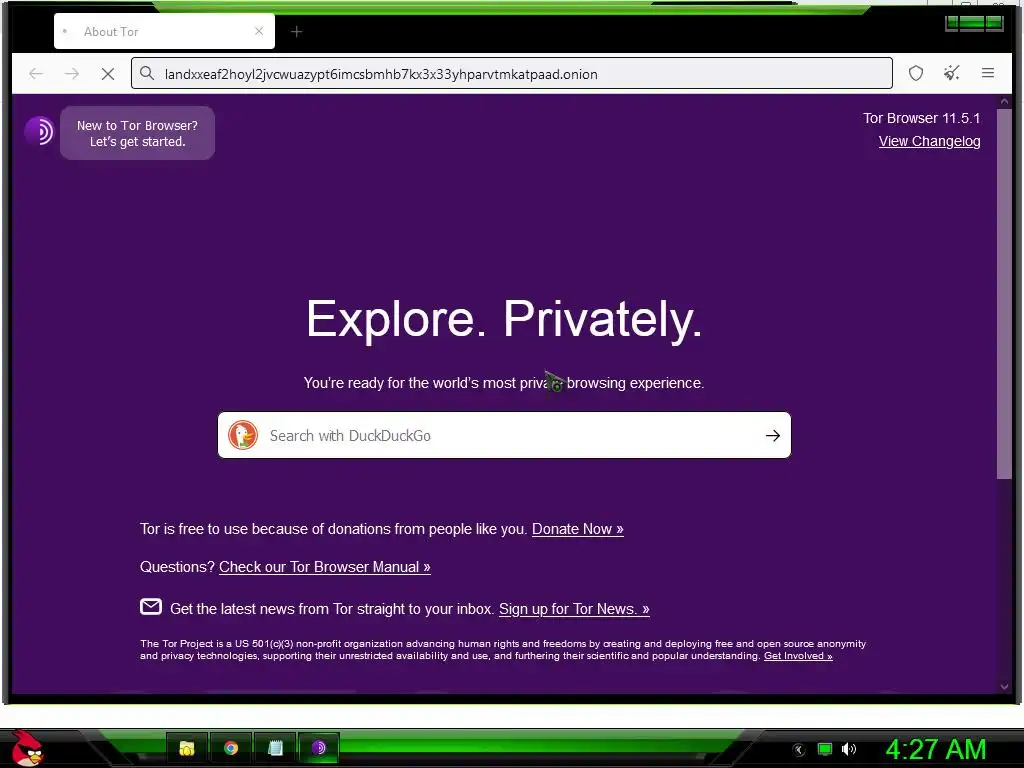Click the Tor onion logo icon
This screenshot has height=768, width=1024.
(39, 131)
